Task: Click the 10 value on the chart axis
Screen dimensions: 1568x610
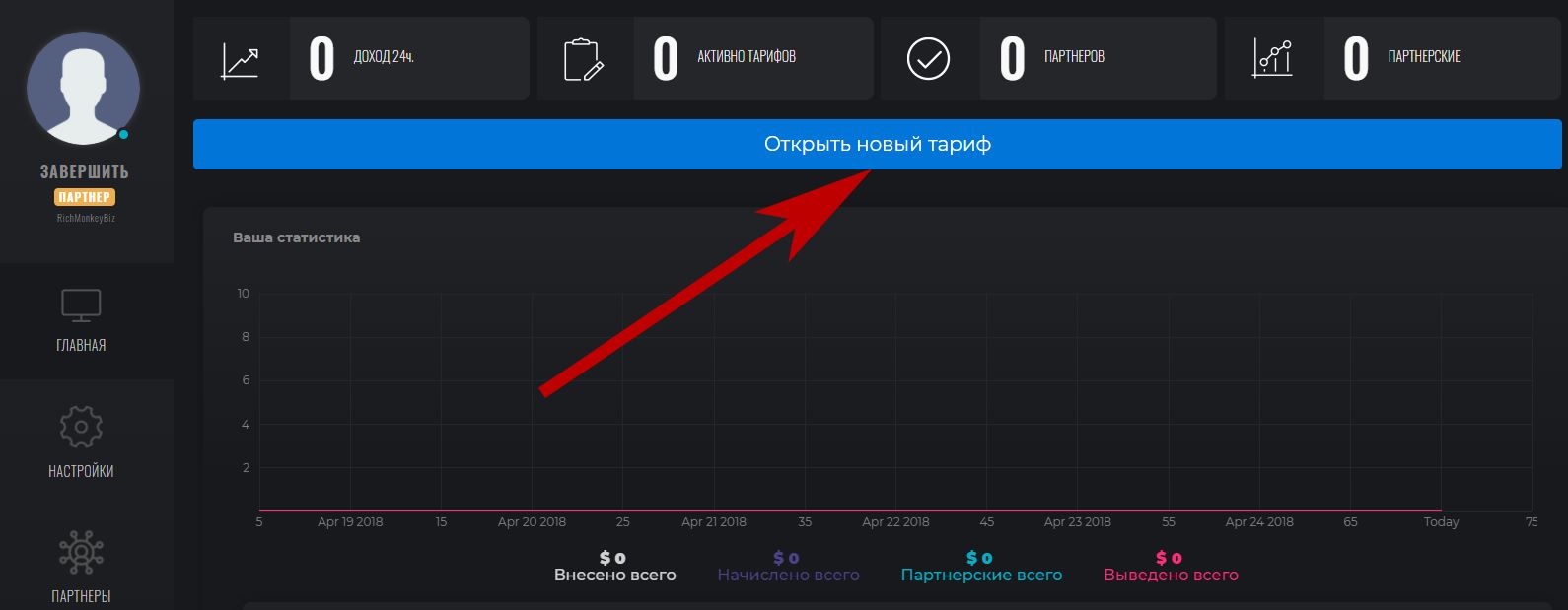Action: coord(243,294)
